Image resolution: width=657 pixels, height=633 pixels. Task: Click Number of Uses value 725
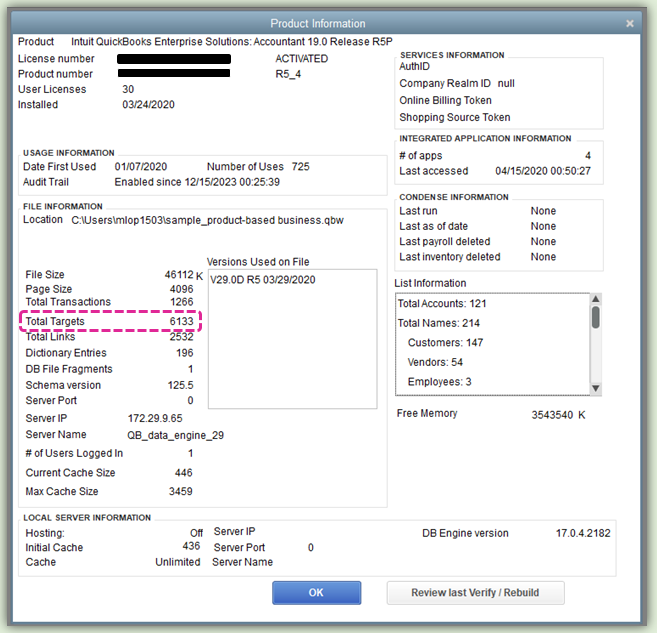301,167
